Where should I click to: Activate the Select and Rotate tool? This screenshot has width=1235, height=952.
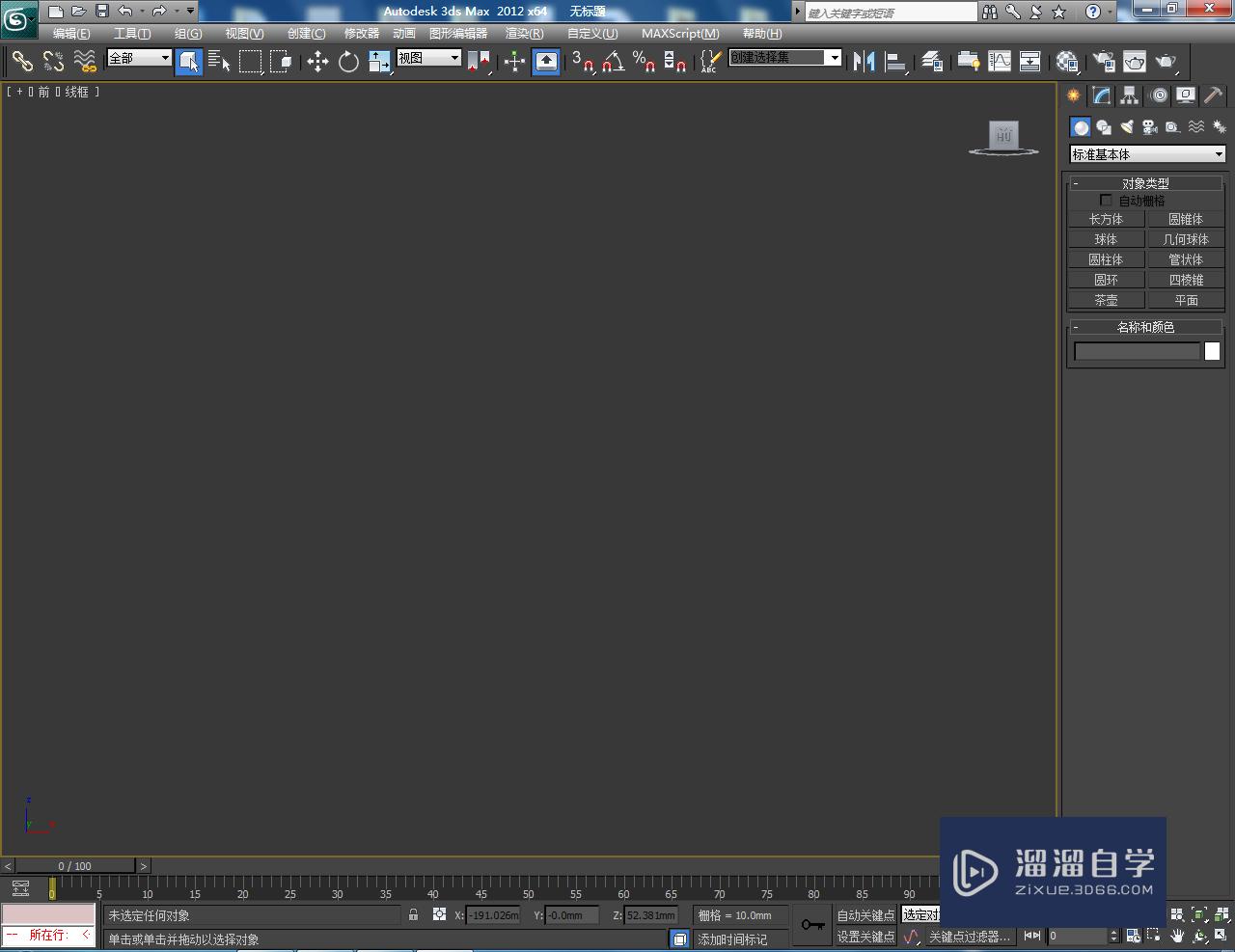click(x=347, y=62)
